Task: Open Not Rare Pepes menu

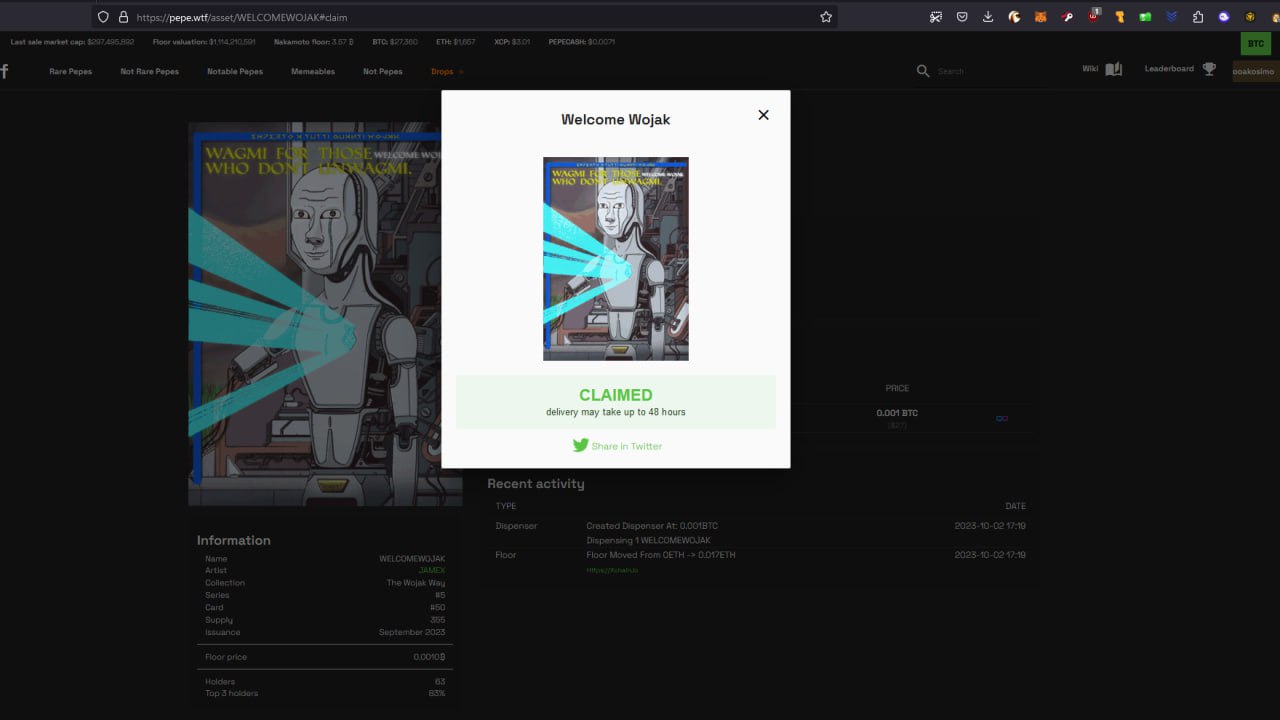Action: pos(150,71)
